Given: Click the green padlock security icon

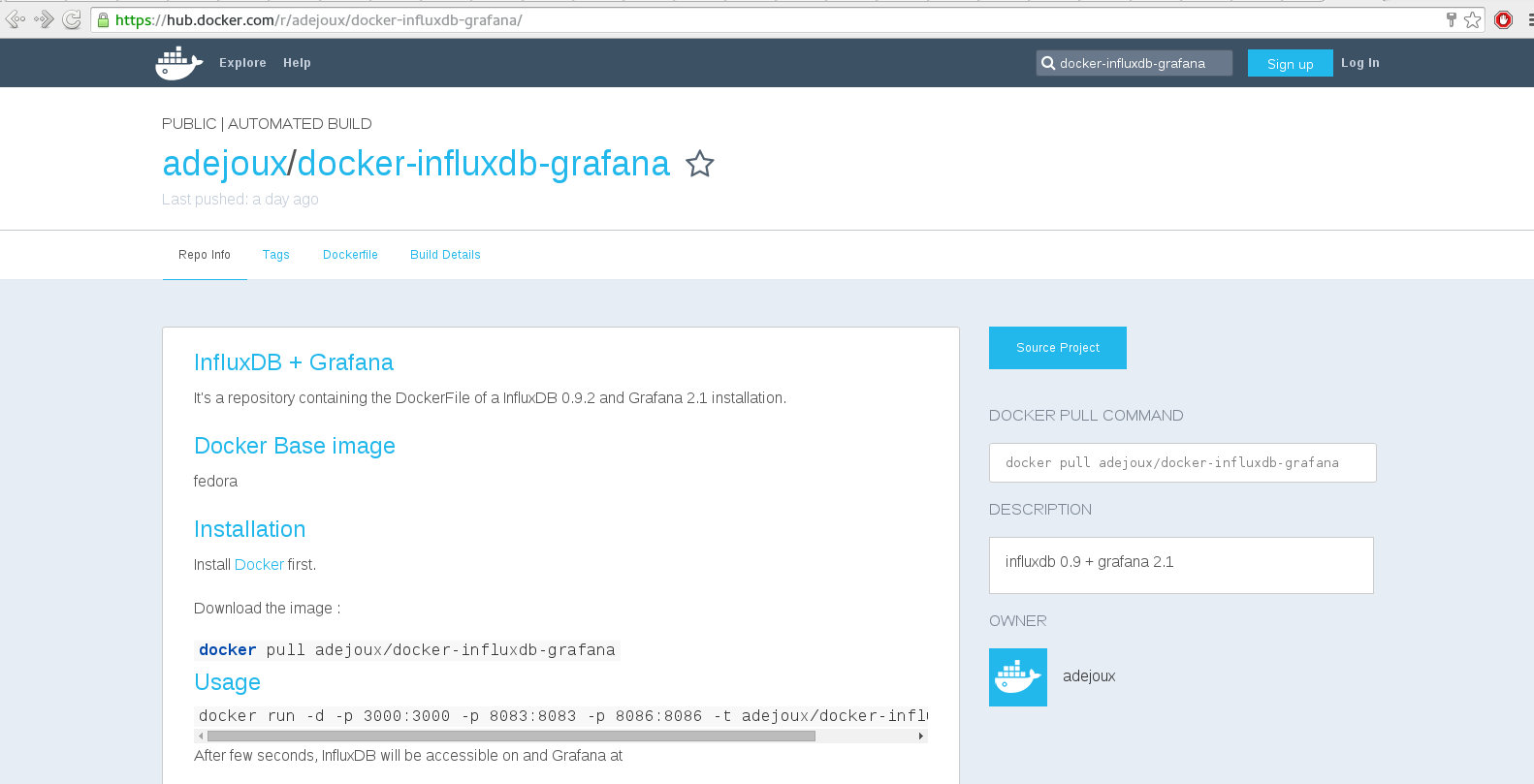Looking at the screenshot, I should (x=103, y=20).
